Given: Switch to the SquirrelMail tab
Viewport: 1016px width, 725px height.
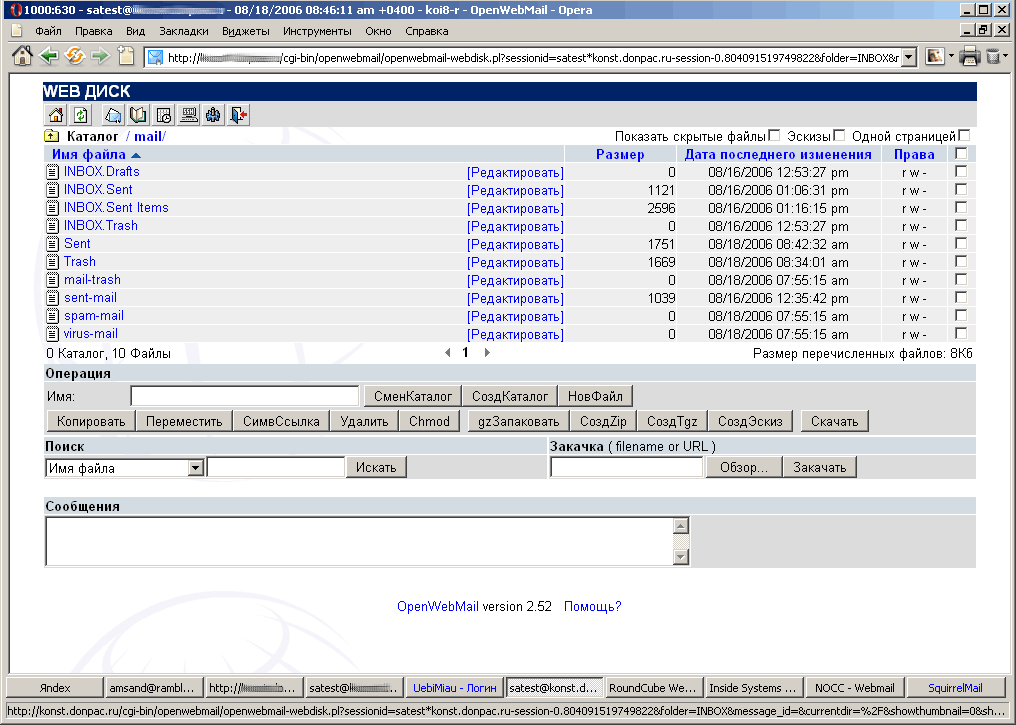Looking at the screenshot, I should coord(955,687).
